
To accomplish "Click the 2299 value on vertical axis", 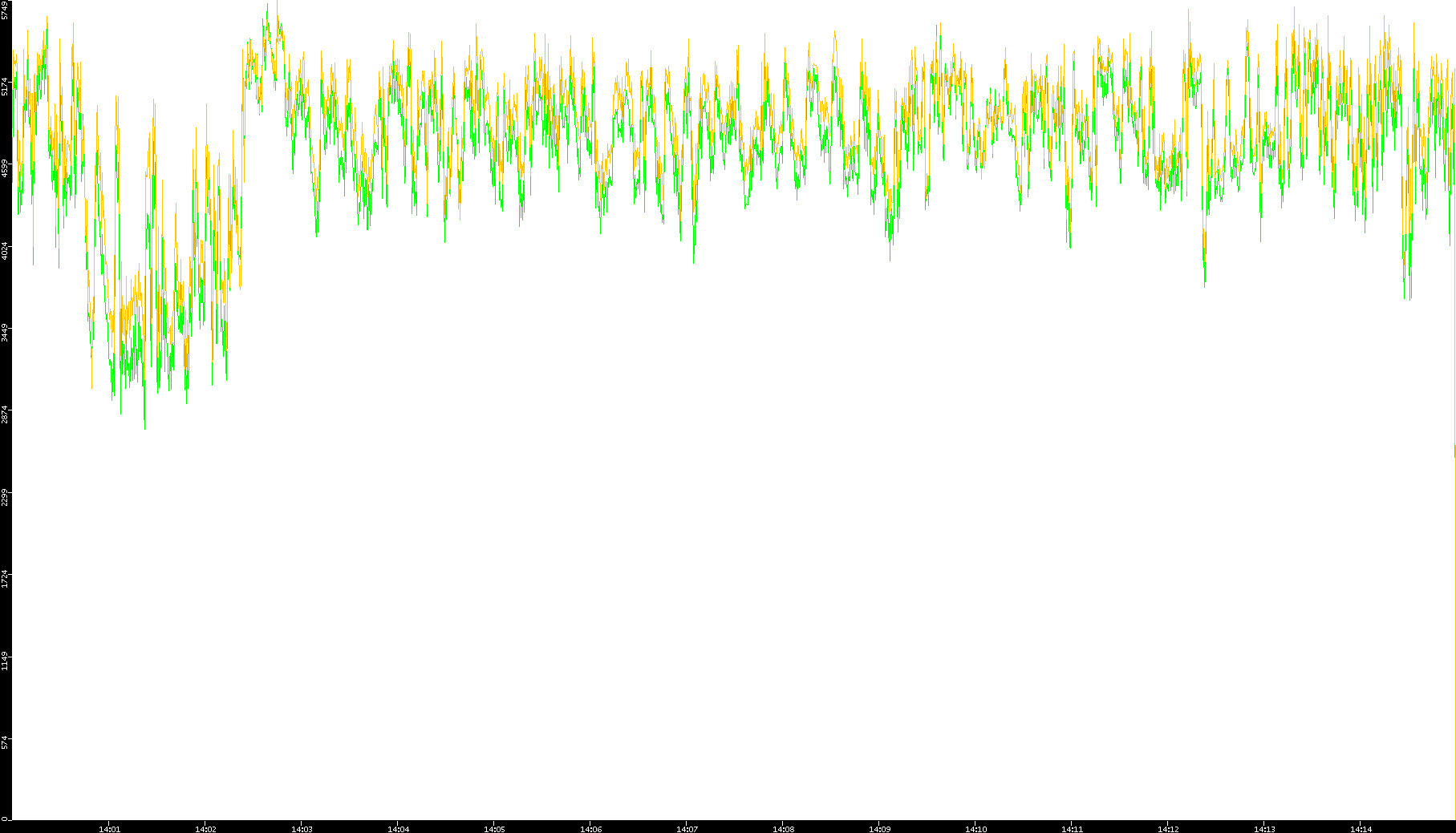I will 5,497.
